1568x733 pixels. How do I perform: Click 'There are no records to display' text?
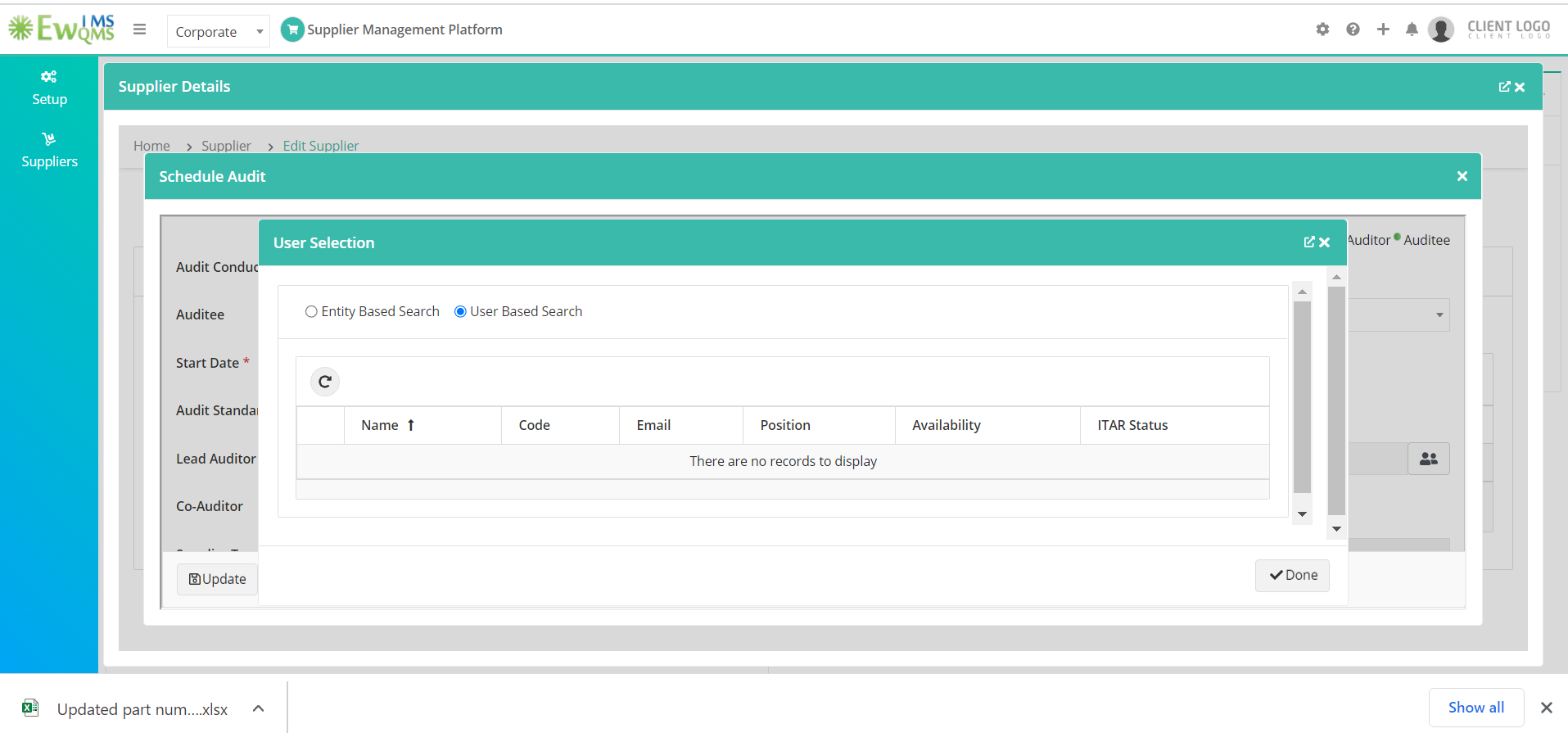783,461
